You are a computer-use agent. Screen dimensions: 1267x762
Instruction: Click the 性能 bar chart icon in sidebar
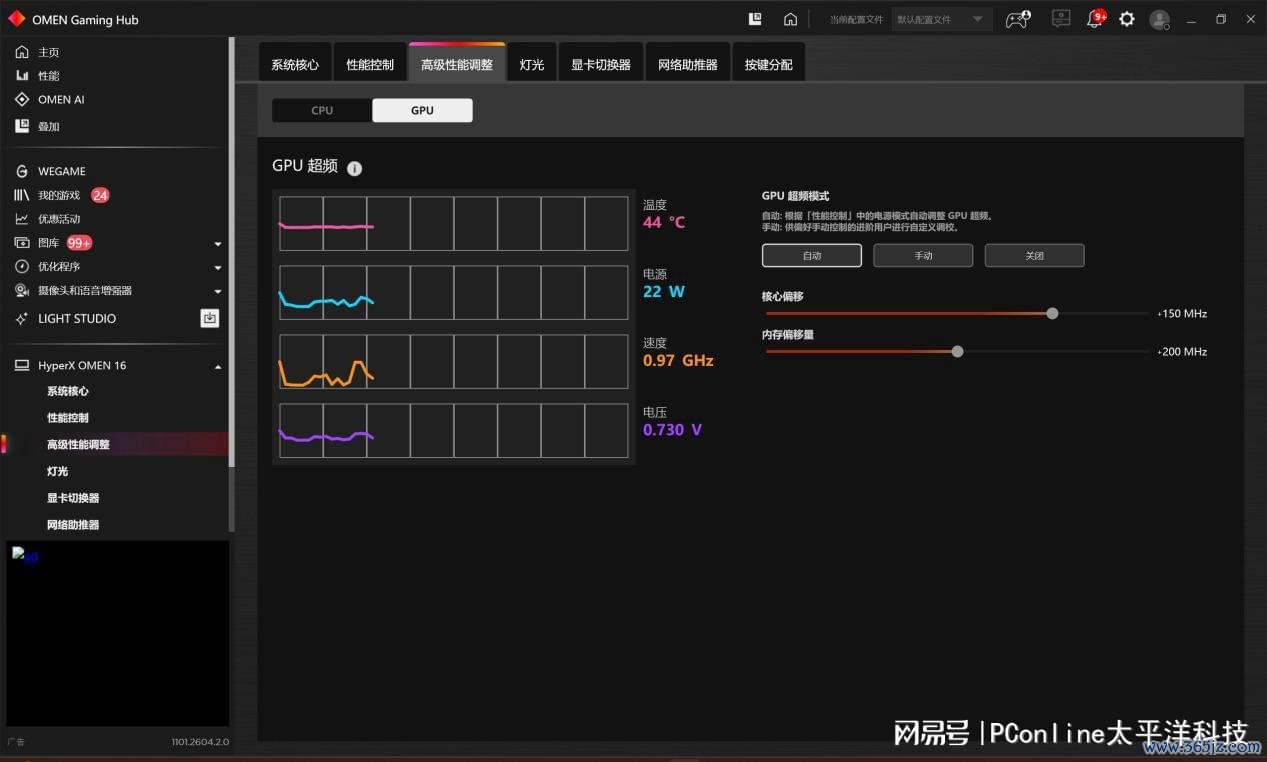click(22, 76)
